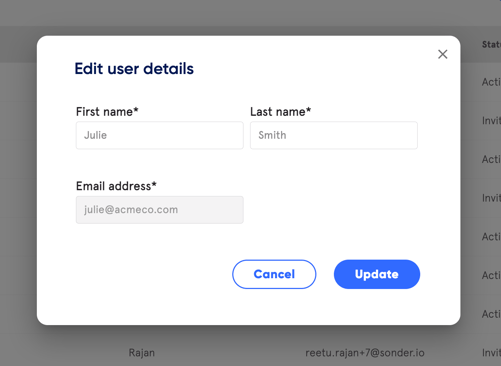Click the Active status directly under Status header

(x=491, y=82)
